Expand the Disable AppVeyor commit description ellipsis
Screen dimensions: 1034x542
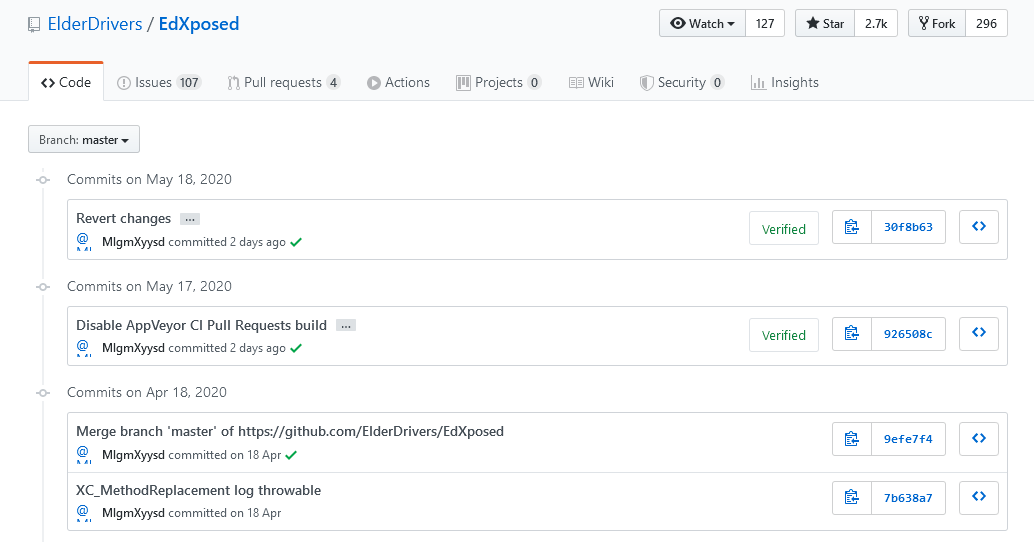click(x=346, y=326)
